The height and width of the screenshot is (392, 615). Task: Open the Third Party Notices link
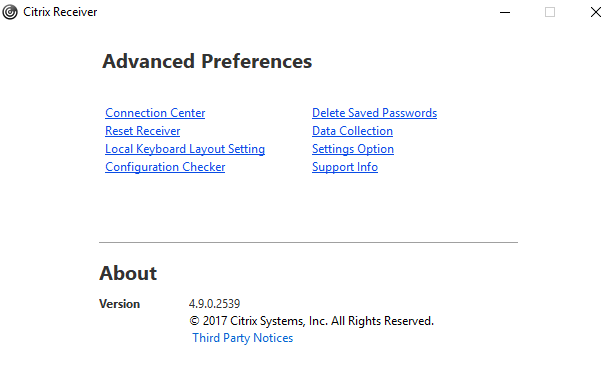pos(242,338)
